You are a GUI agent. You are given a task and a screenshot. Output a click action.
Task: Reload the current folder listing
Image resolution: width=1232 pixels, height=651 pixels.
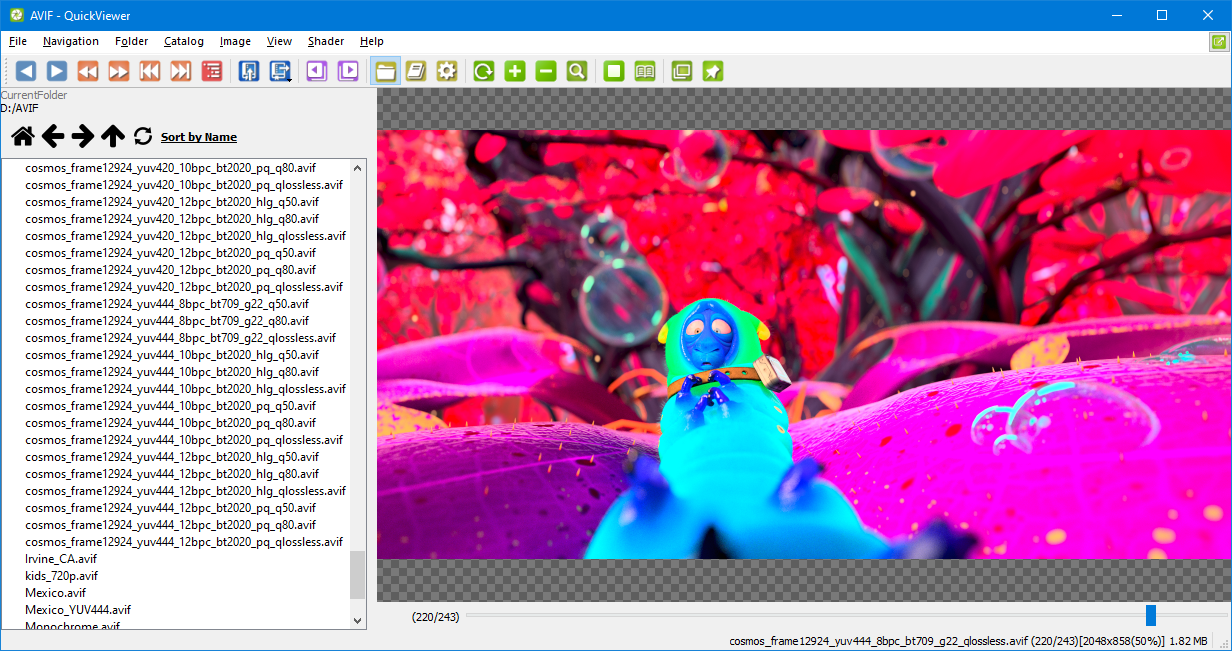(143, 136)
